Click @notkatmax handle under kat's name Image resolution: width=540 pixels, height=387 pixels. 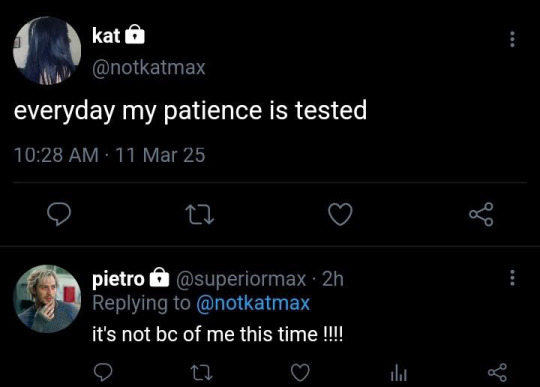[149, 67]
